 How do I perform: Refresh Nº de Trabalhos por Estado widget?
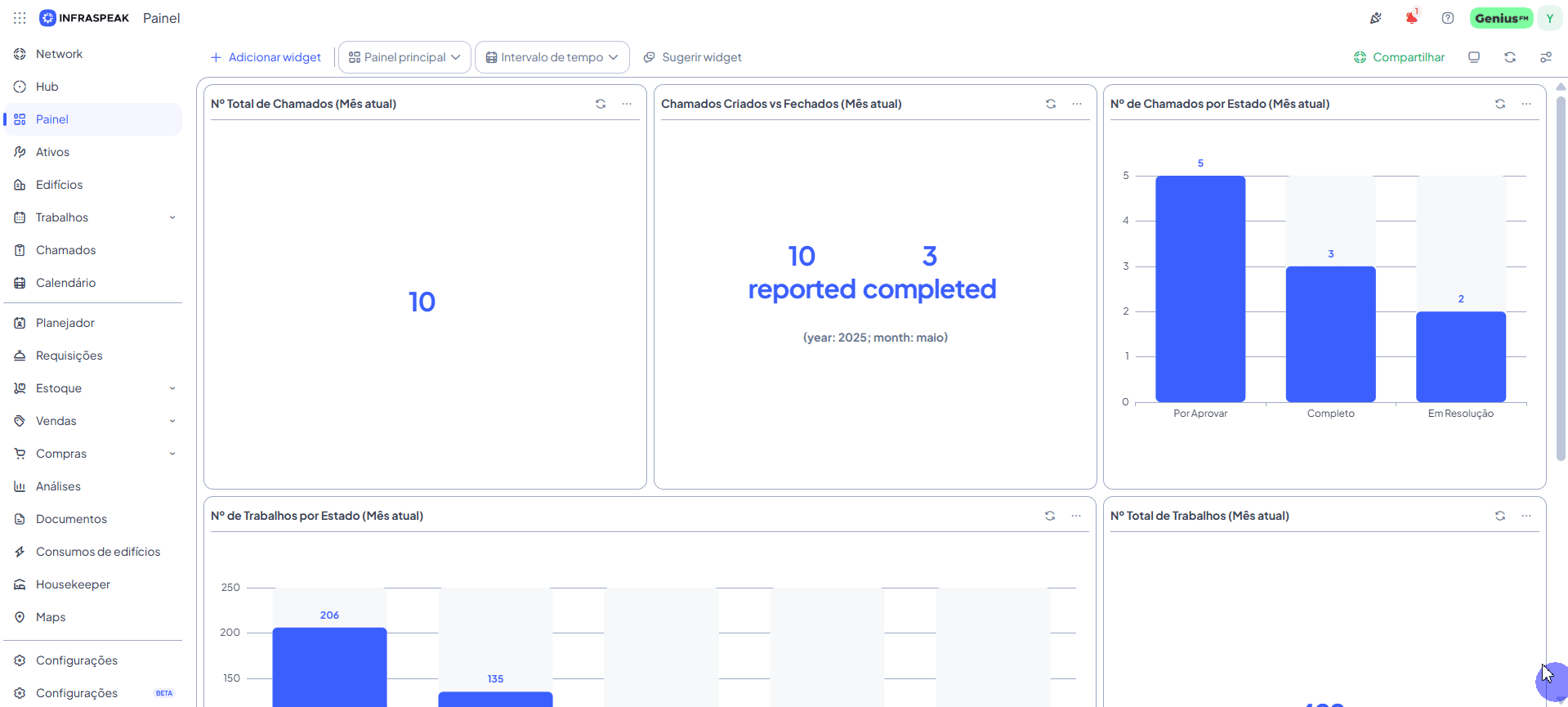click(1050, 516)
